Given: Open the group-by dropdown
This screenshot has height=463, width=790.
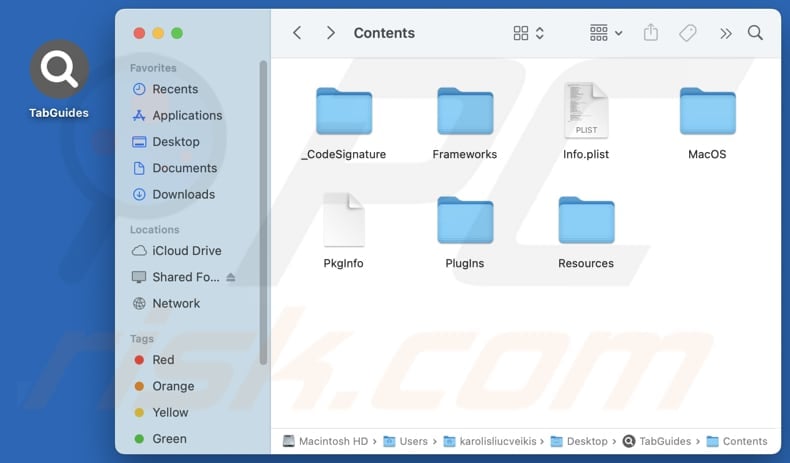Looking at the screenshot, I should [606, 33].
